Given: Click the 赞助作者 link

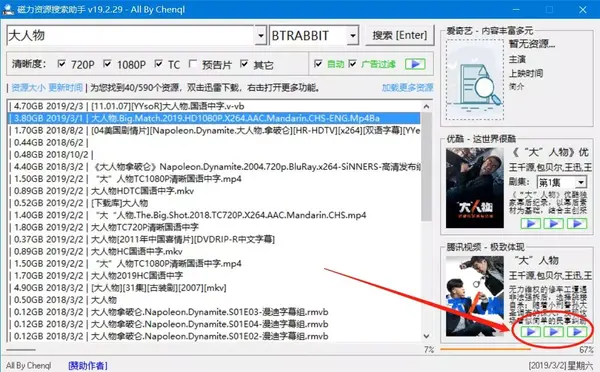Looking at the screenshot, I should coord(88,365).
